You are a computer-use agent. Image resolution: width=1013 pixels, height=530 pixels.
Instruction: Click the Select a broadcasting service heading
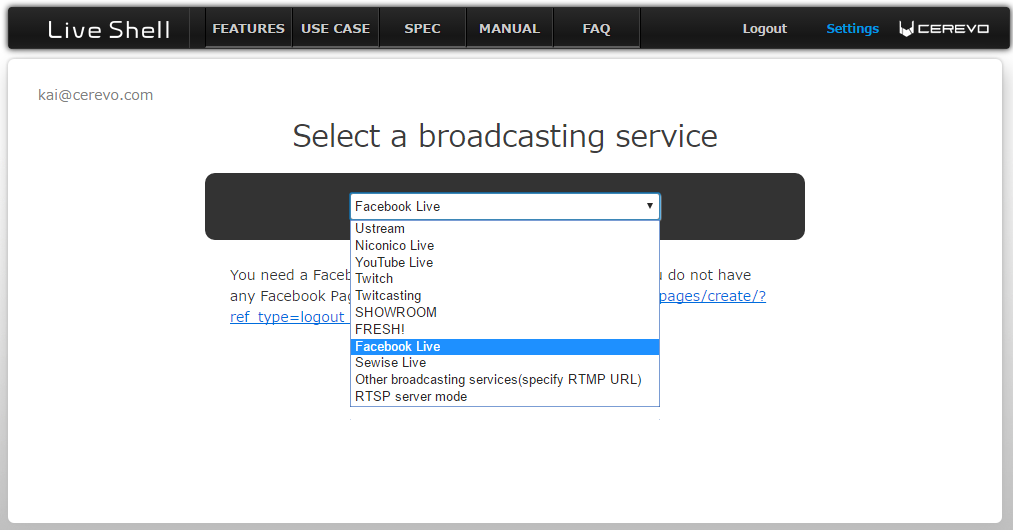pos(505,136)
